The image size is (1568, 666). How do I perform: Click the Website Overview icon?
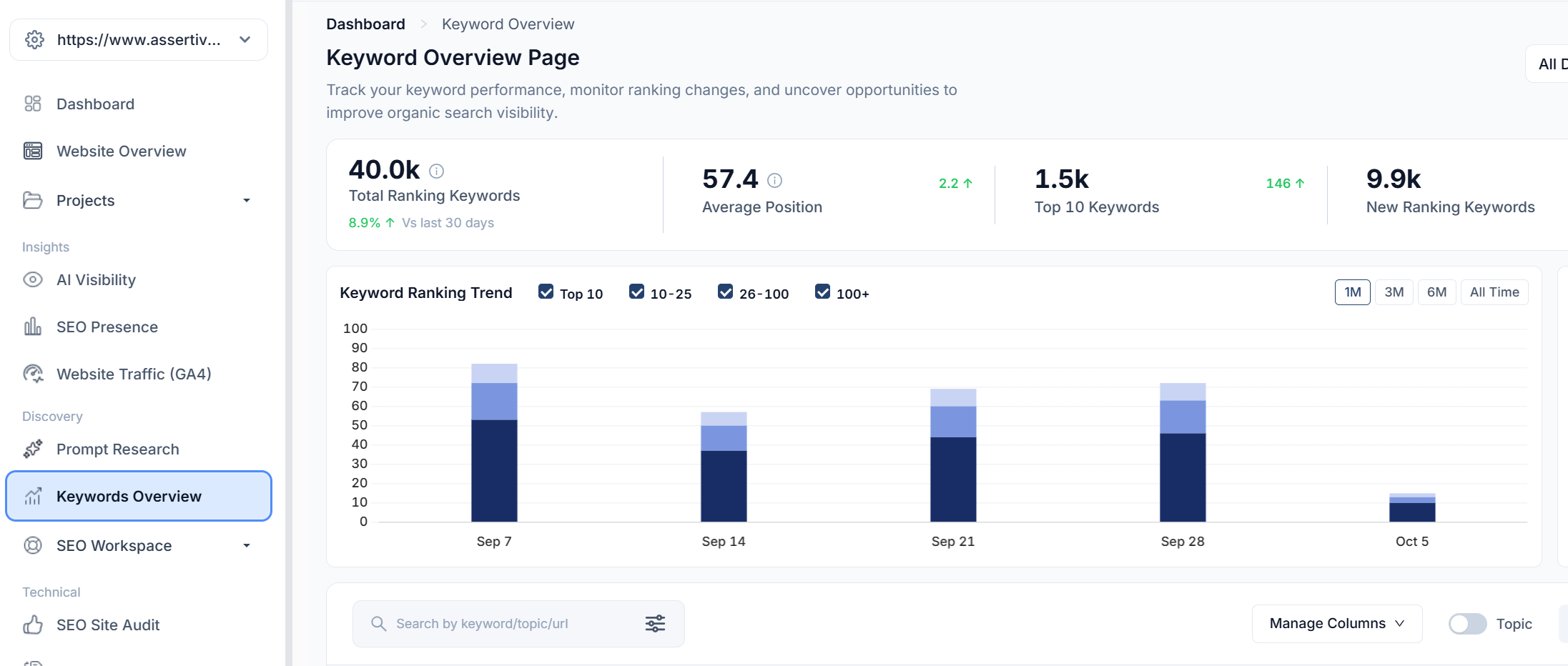point(33,151)
